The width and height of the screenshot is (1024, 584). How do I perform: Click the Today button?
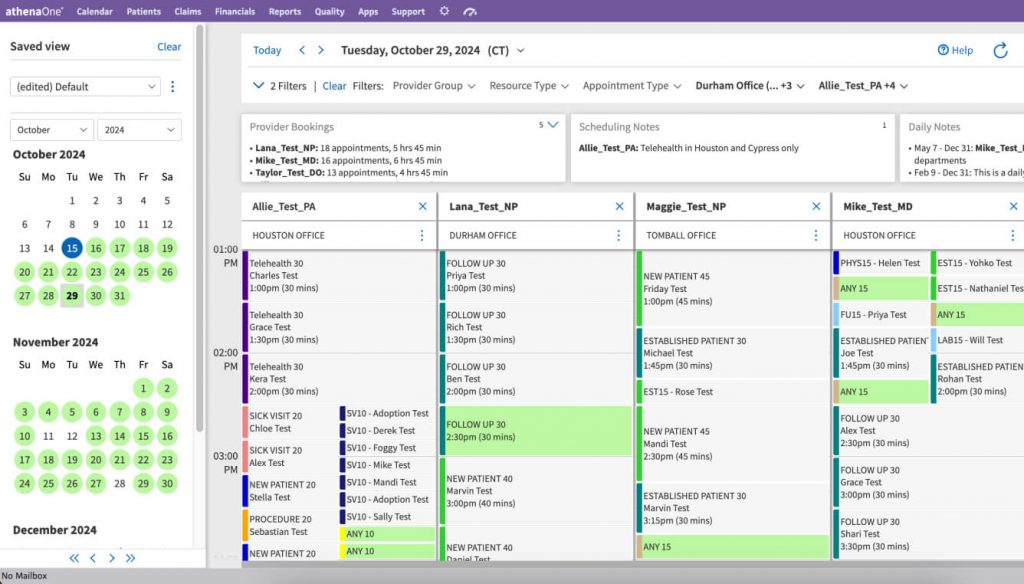click(266, 49)
